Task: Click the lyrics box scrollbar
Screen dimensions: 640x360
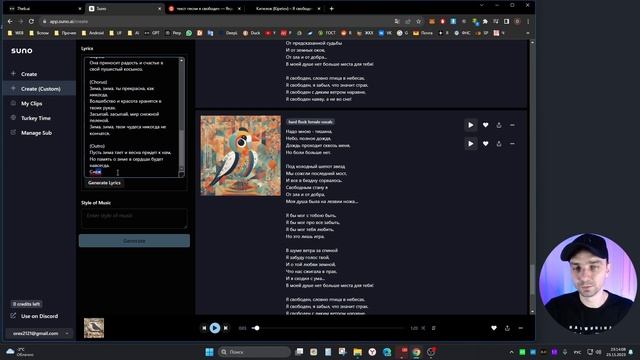Action: click(x=182, y=114)
